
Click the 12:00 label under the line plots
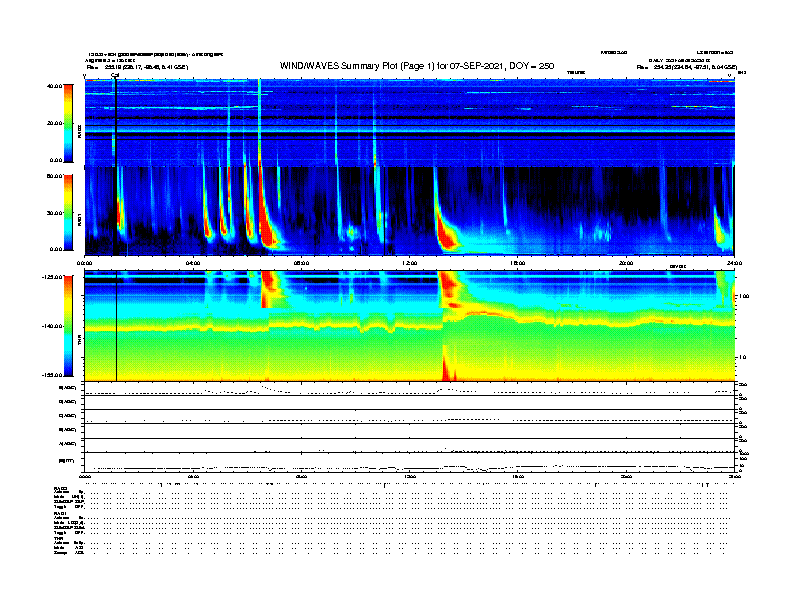[x=409, y=476]
